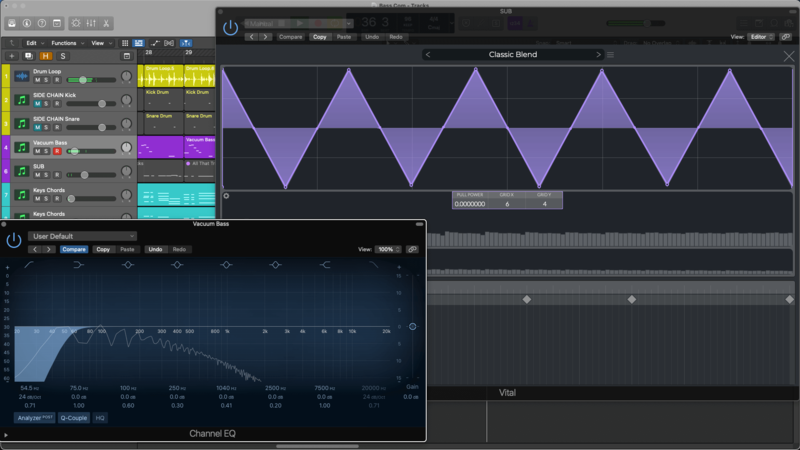
Task: Click the low-cut filter band icon
Action: pyautogui.click(x=29, y=265)
